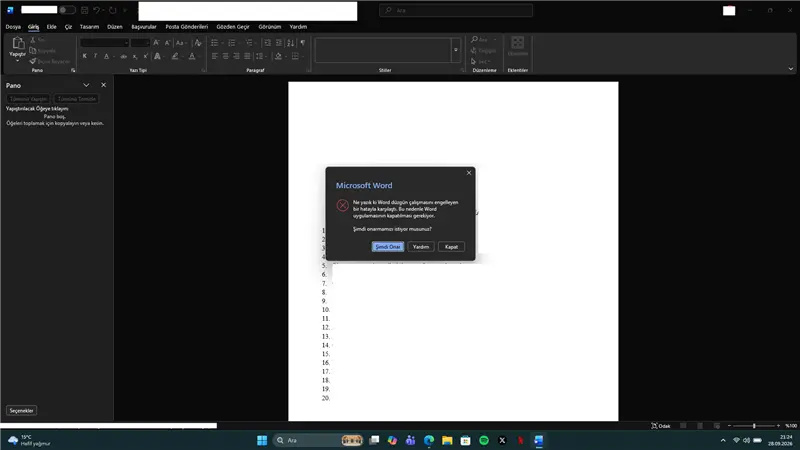The height and width of the screenshot is (450, 800).
Task: Toggle underline formatting
Action: click(x=107, y=56)
